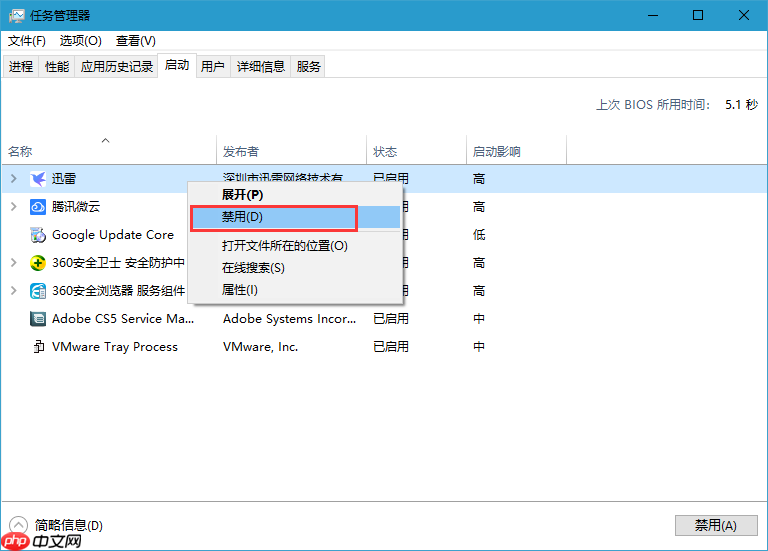
Task: Expand the 腾讯微云 startup entry
Action: (x=14, y=207)
